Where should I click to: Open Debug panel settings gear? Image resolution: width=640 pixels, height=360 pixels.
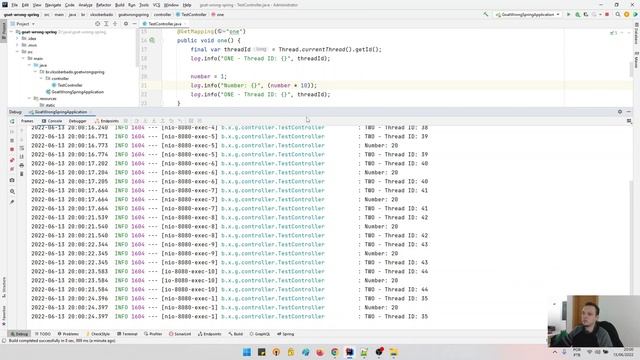(x=620, y=111)
